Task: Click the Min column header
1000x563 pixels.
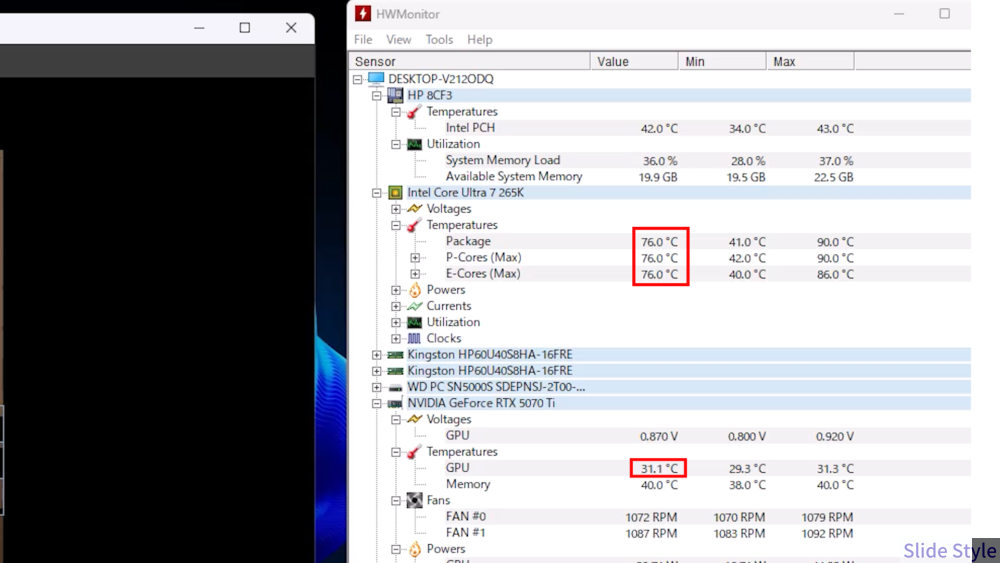Action: tap(722, 61)
